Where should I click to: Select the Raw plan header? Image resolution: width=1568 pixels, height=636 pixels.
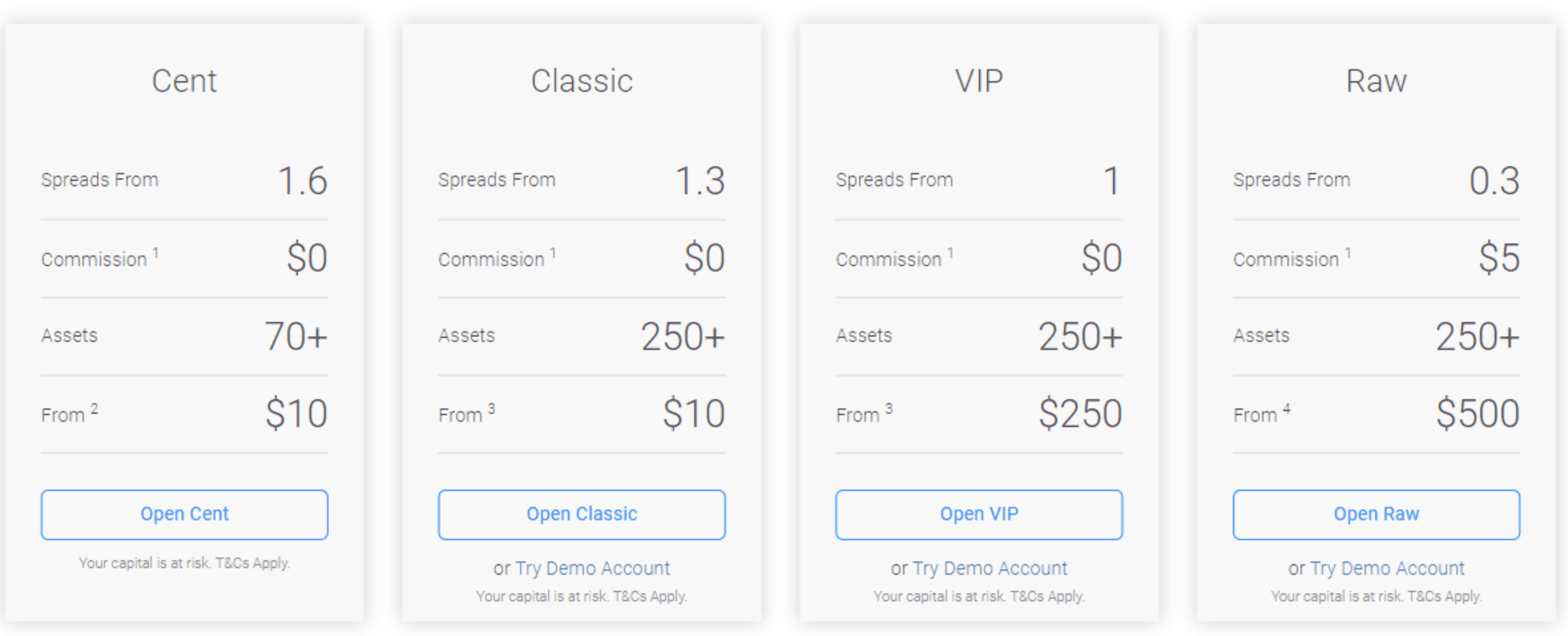(1376, 80)
